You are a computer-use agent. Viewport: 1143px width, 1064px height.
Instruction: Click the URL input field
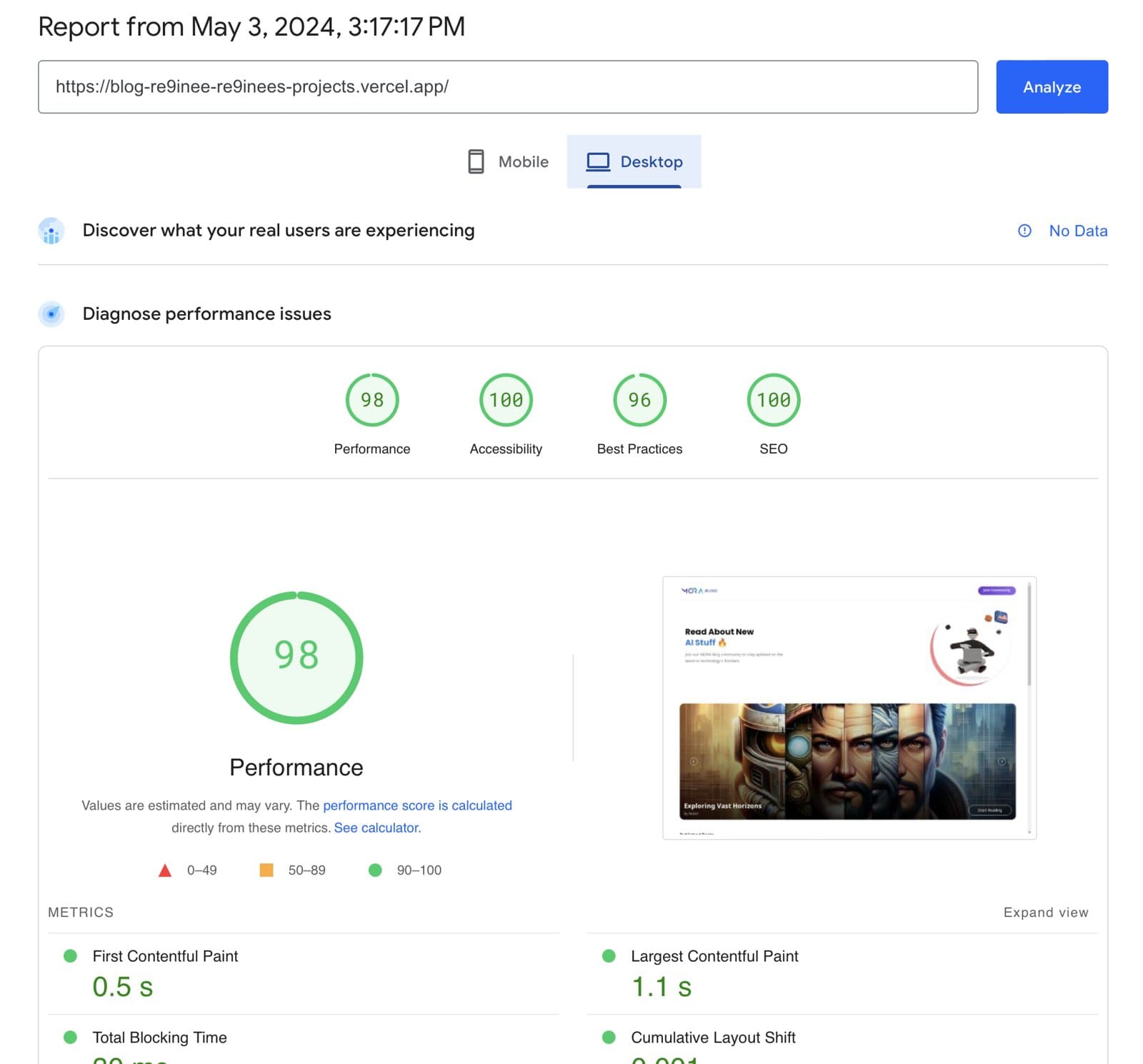point(508,86)
